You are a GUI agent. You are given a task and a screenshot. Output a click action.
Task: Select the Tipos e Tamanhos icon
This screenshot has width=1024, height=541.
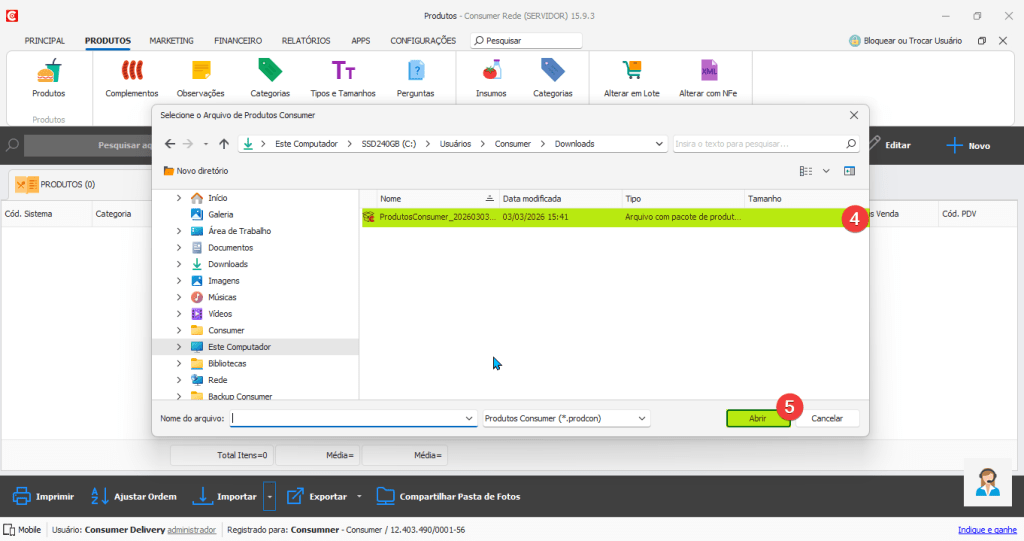coord(343,71)
